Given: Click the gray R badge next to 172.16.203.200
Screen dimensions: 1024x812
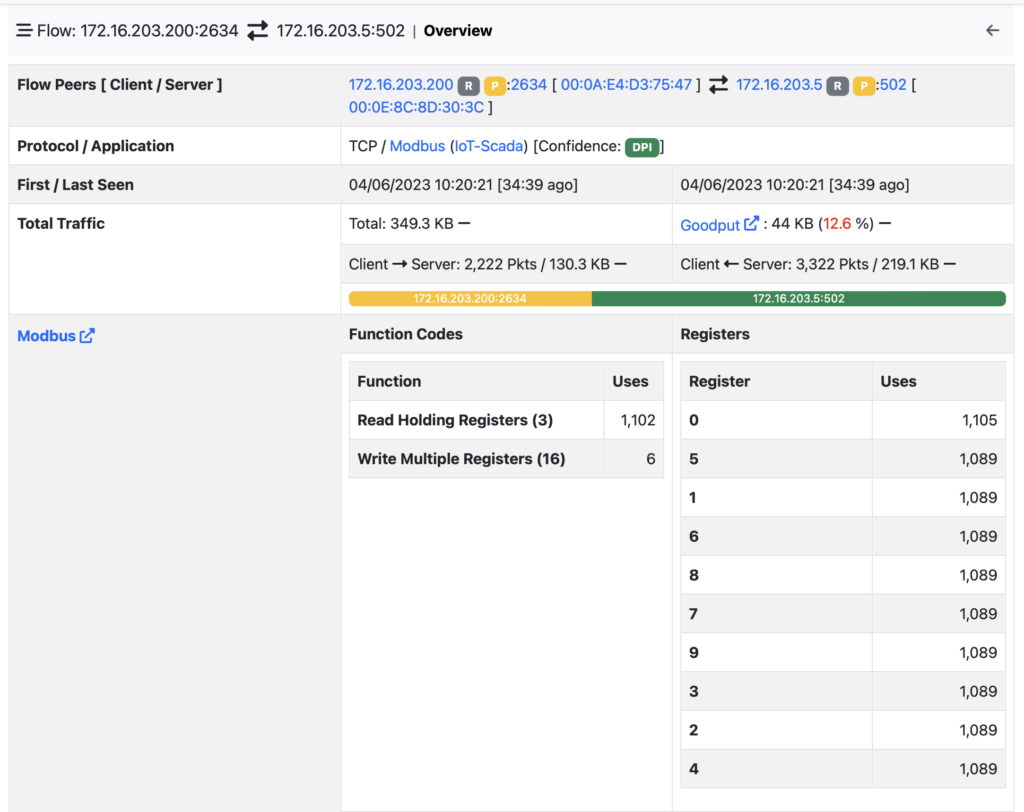Looking at the screenshot, I should (468, 86).
